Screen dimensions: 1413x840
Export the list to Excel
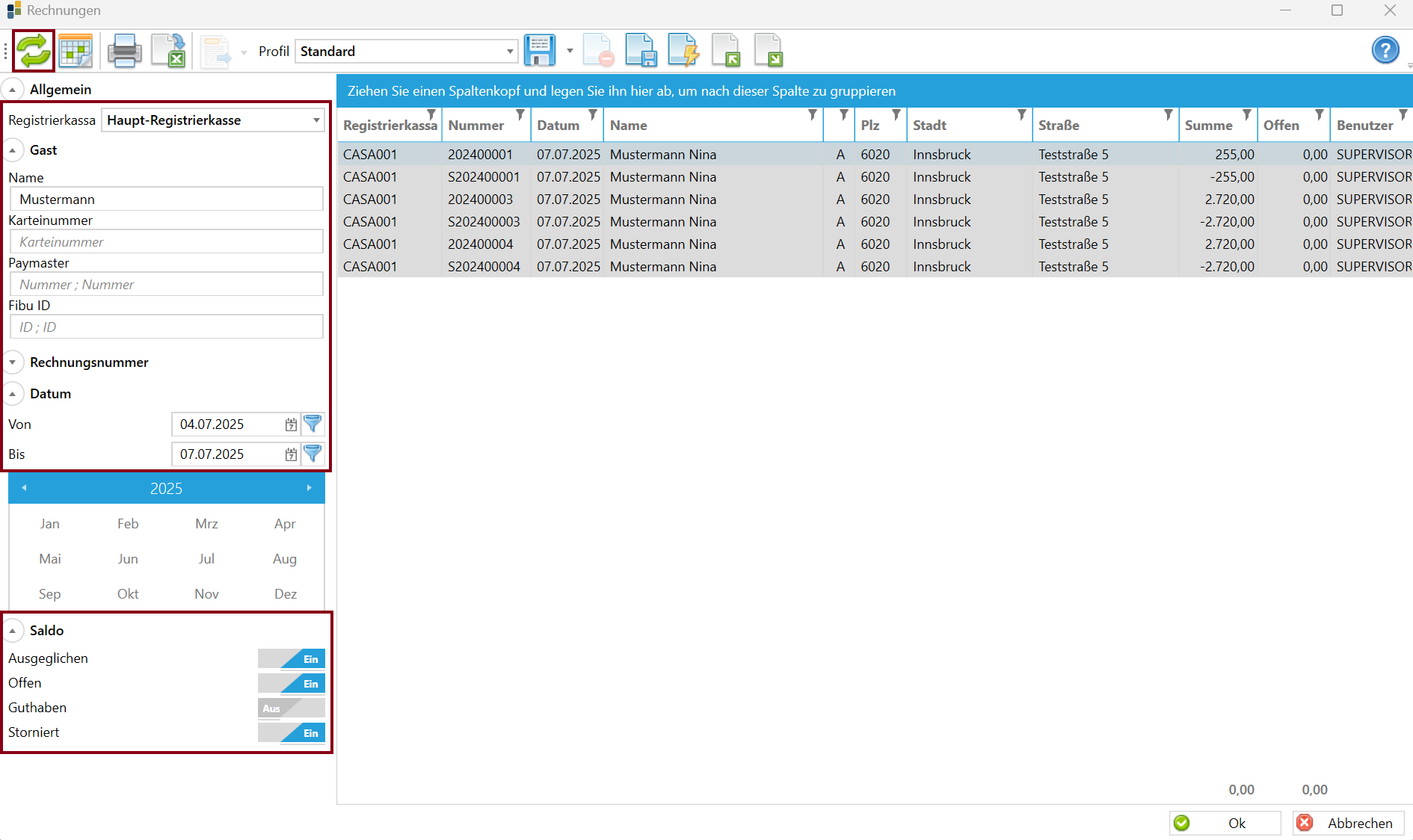(168, 51)
